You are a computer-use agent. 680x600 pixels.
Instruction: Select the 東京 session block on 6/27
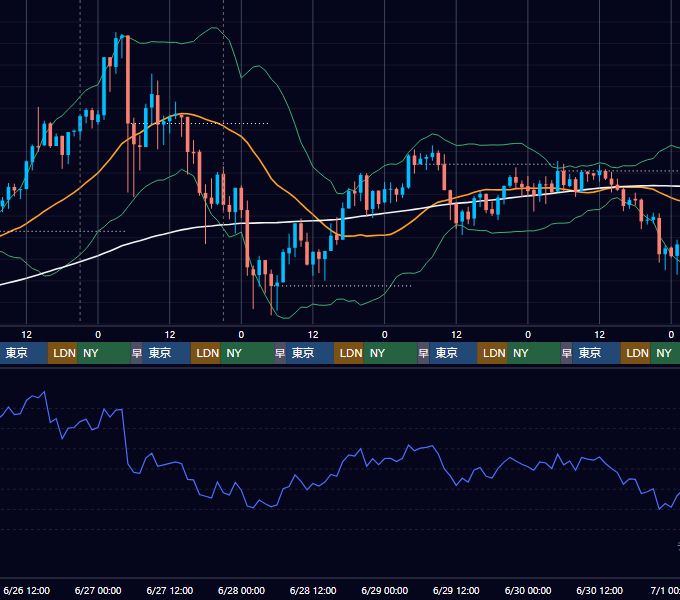point(167,353)
